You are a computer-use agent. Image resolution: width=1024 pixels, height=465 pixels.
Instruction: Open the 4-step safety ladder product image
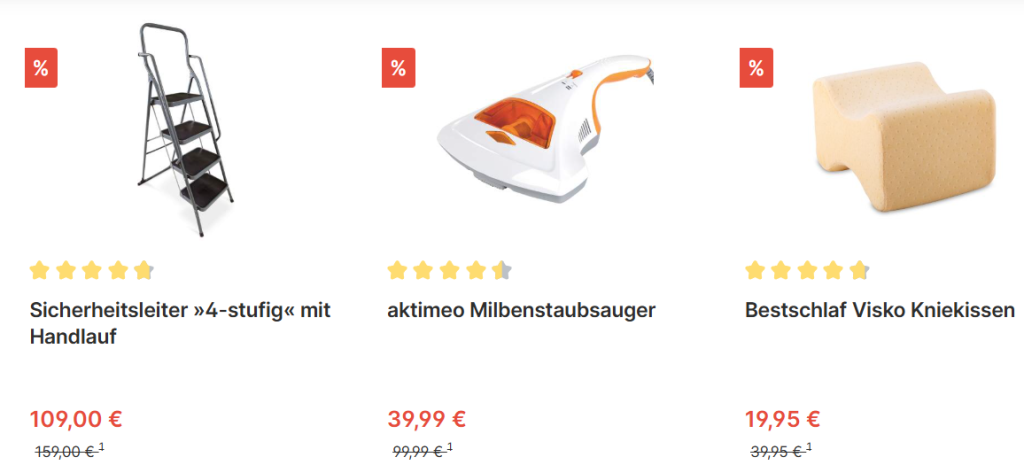[x=185, y=129]
